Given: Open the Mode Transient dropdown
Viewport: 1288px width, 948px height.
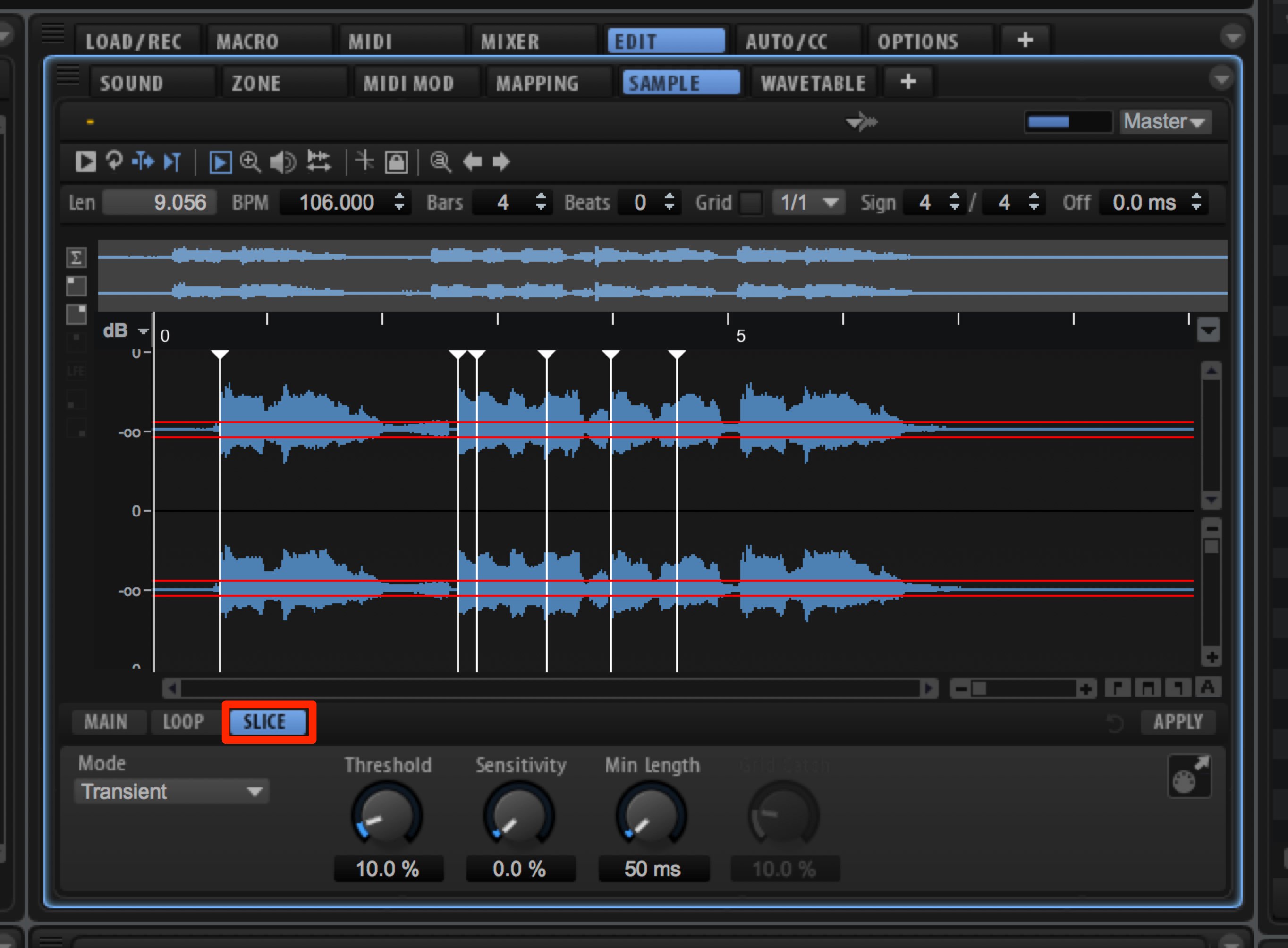Looking at the screenshot, I should 171,792.
